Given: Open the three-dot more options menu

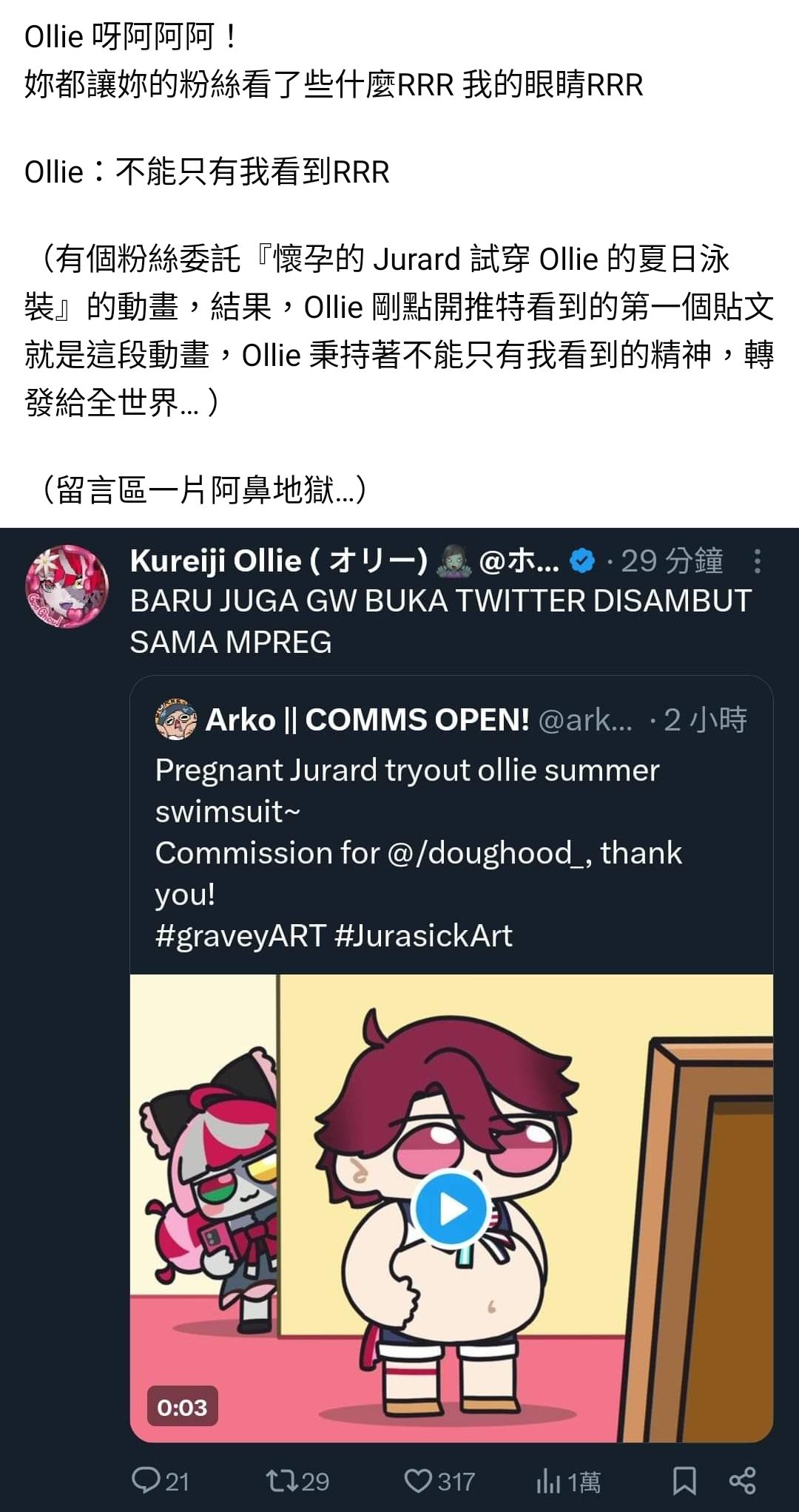Looking at the screenshot, I should [757, 561].
